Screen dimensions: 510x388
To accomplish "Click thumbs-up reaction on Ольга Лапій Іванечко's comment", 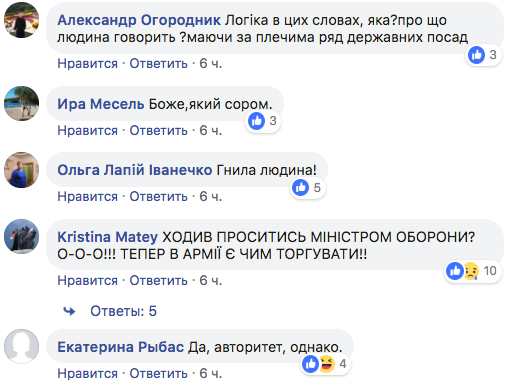I will click(x=300, y=187).
